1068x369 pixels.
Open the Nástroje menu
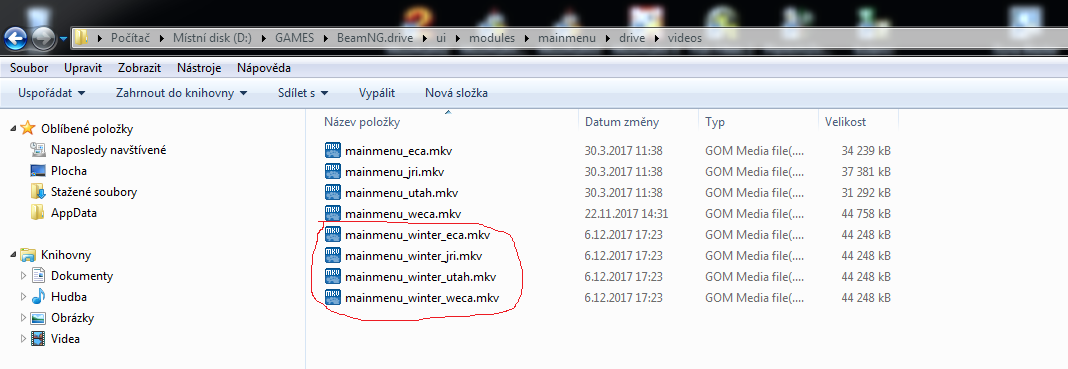click(x=200, y=68)
